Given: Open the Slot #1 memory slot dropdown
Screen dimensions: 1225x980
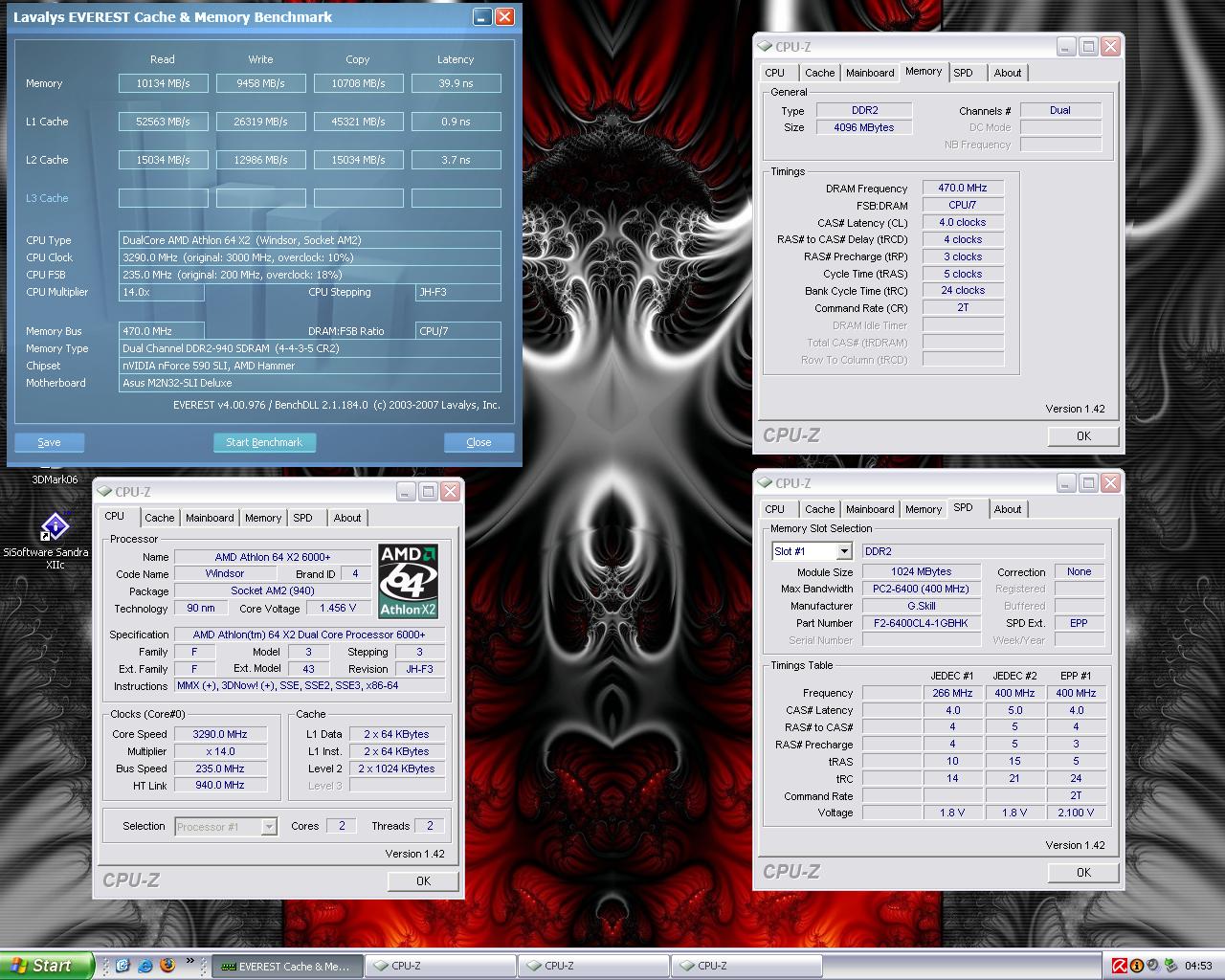Looking at the screenshot, I should click(843, 551).
